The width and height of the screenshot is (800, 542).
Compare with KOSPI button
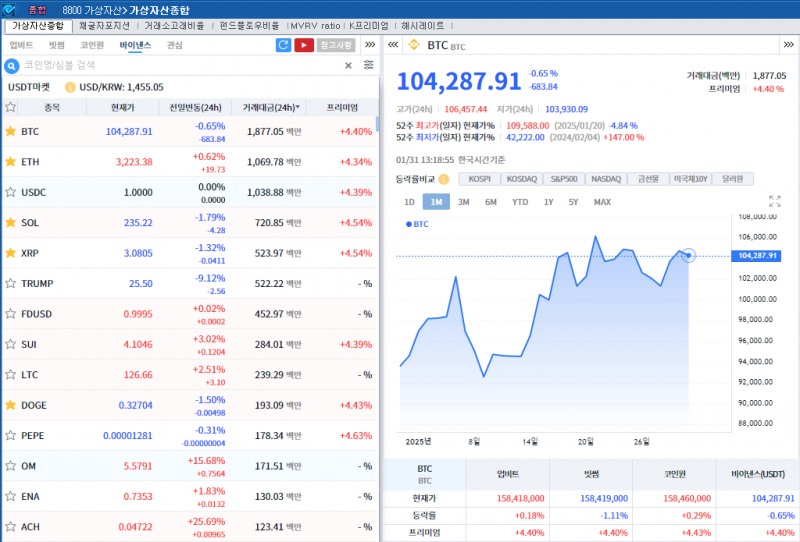pos(480,179)
